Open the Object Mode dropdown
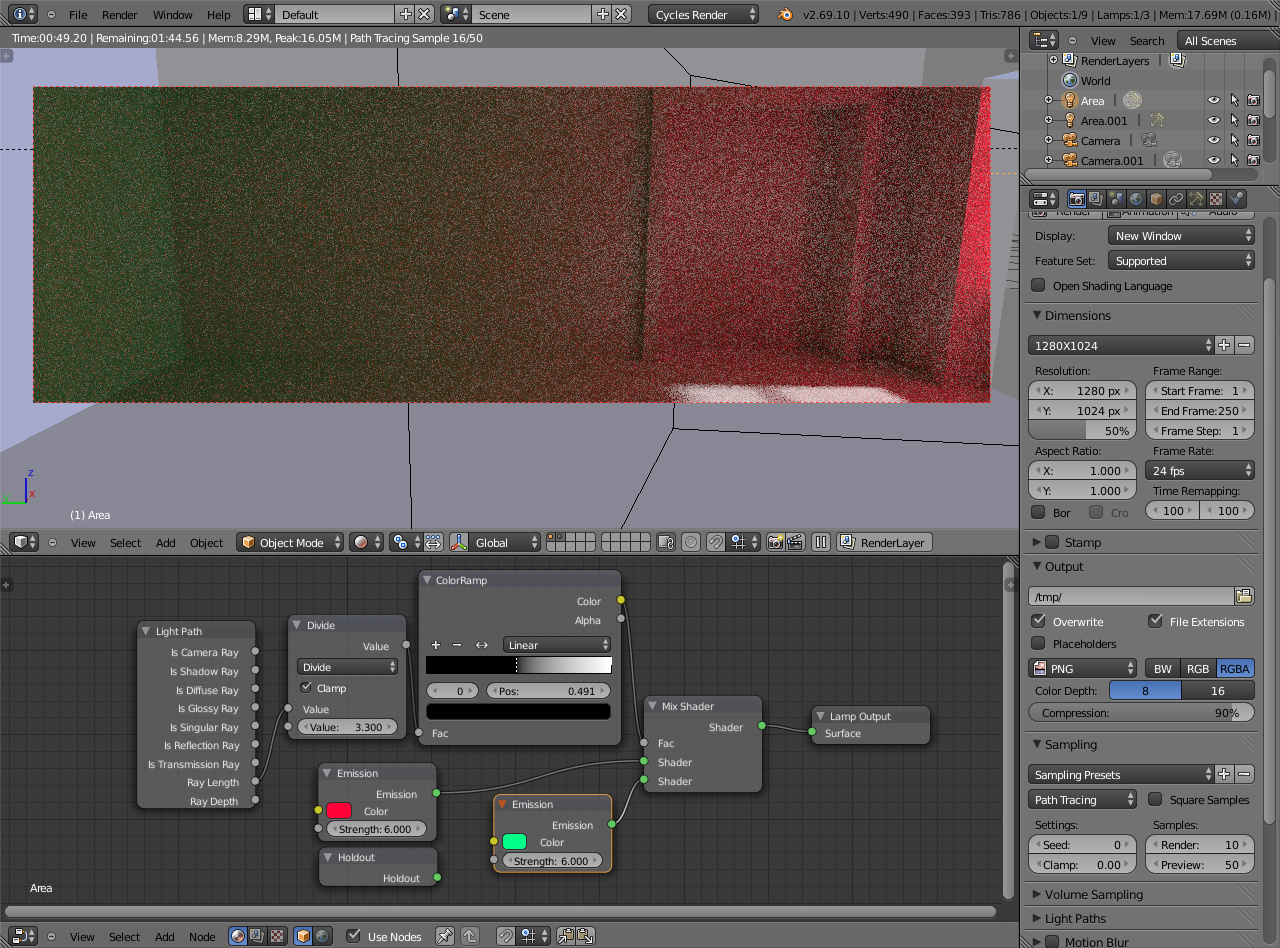 click(290, 542)
